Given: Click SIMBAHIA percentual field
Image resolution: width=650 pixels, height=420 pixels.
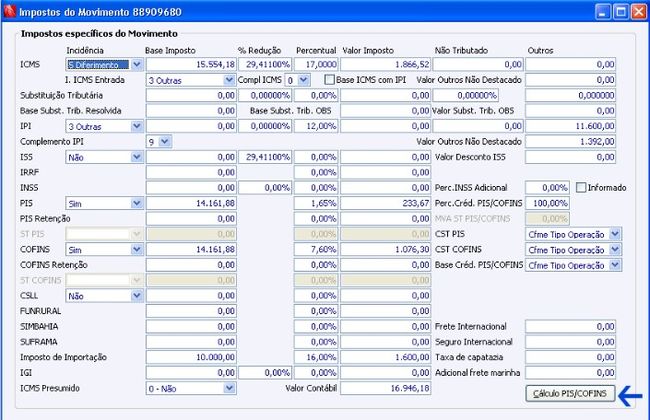Looking at the screenshot, I should click(316, 326).
